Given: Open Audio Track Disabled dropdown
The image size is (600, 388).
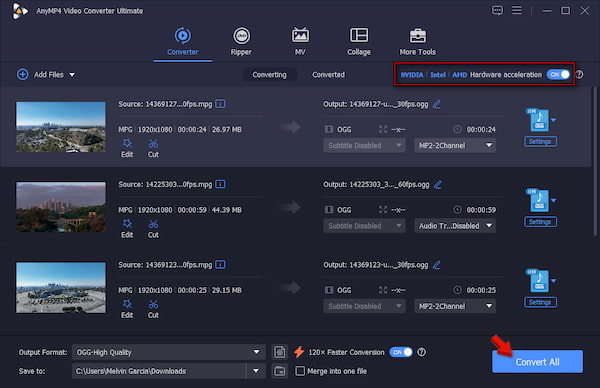Looking at the screenshot, I should click(455, 226).
